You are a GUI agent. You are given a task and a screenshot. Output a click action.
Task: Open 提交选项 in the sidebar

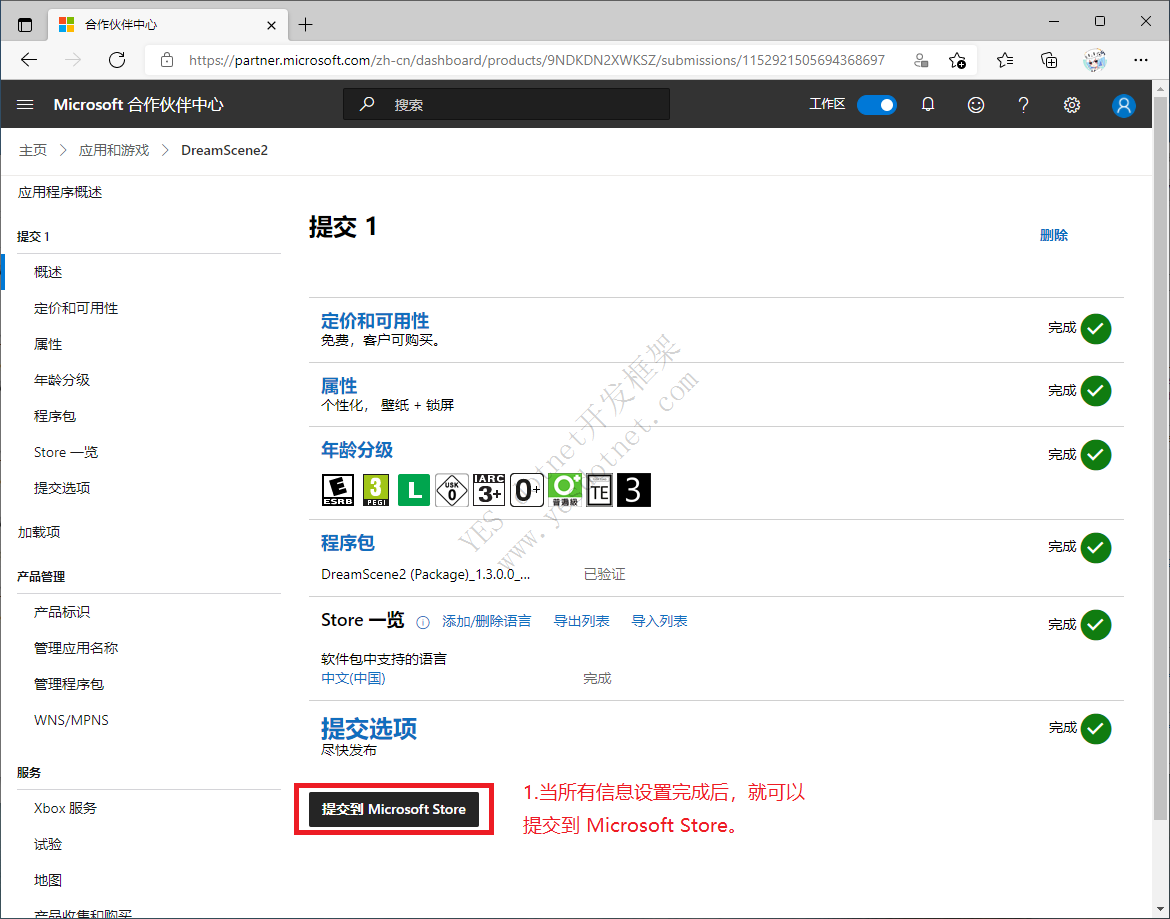tap(62, 488)
